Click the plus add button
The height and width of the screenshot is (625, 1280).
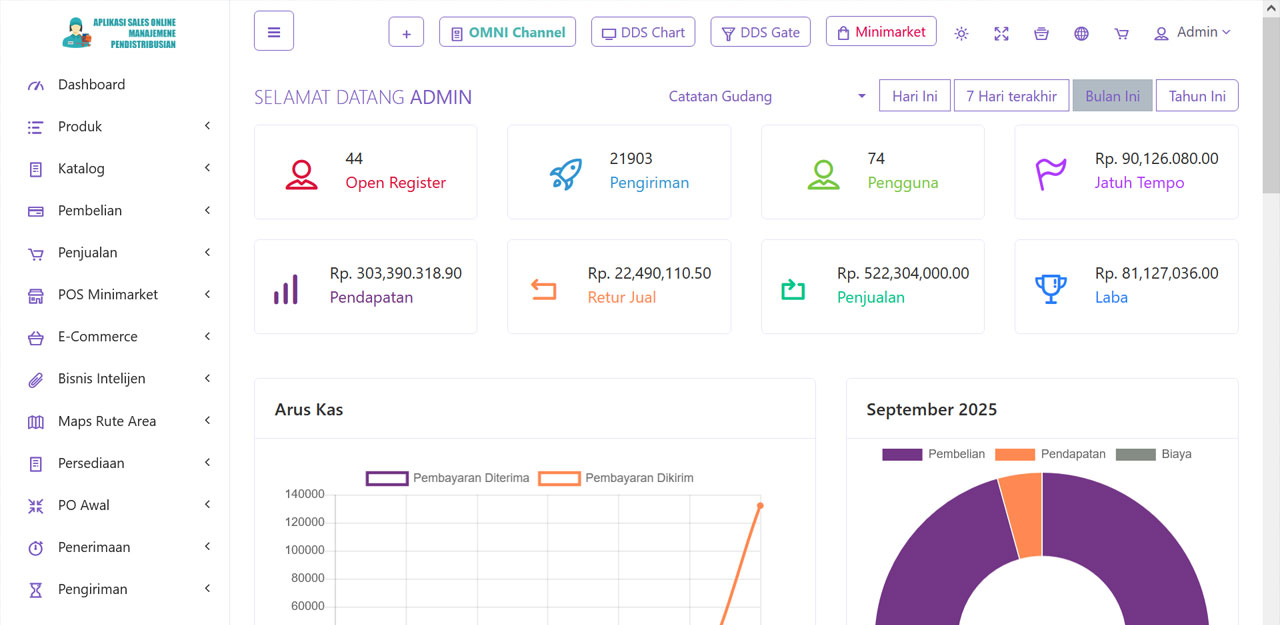[406, 32]
